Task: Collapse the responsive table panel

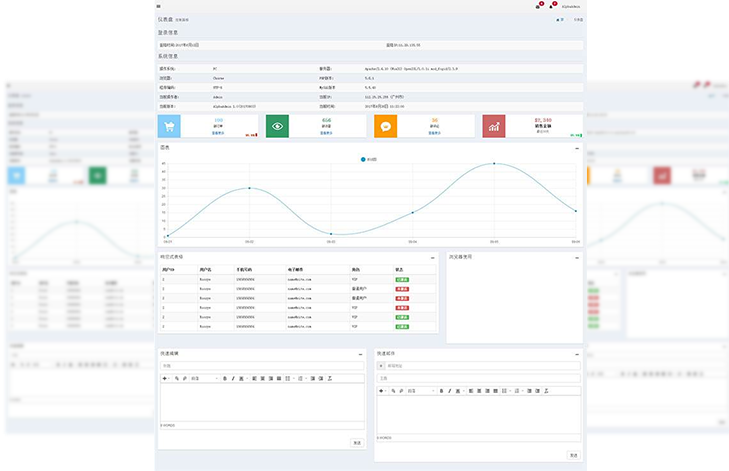Action: point(433,257)
